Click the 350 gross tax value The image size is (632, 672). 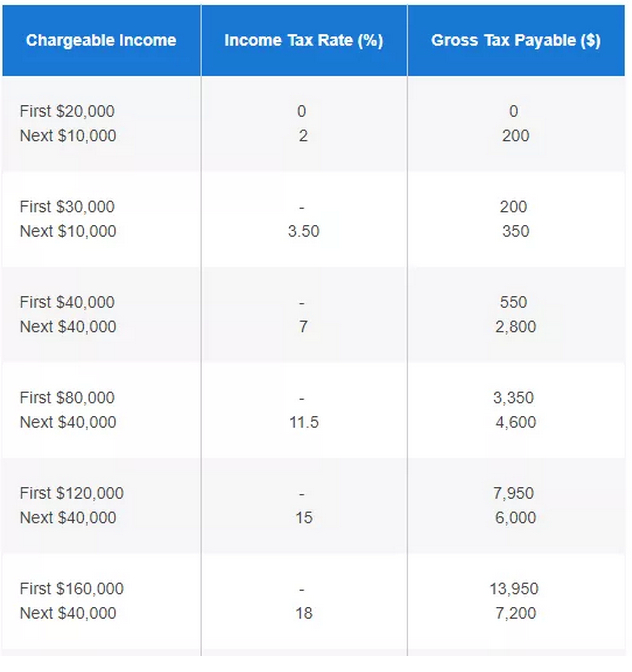pos(515,232)
